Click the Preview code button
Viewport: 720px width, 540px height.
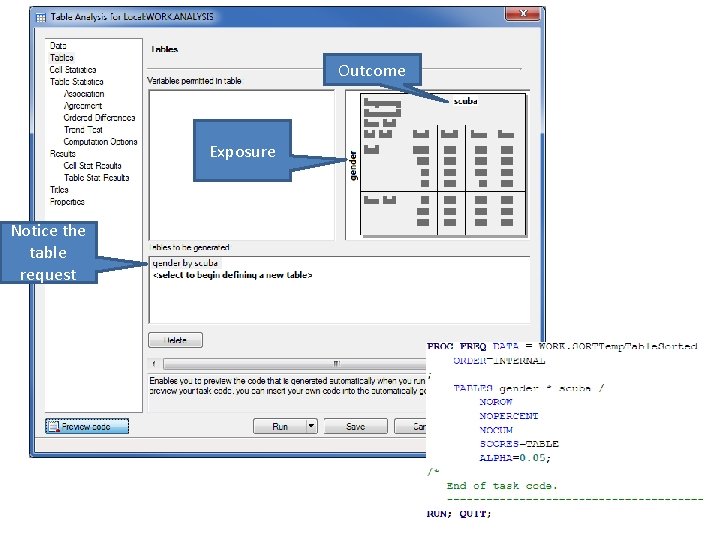87,426
